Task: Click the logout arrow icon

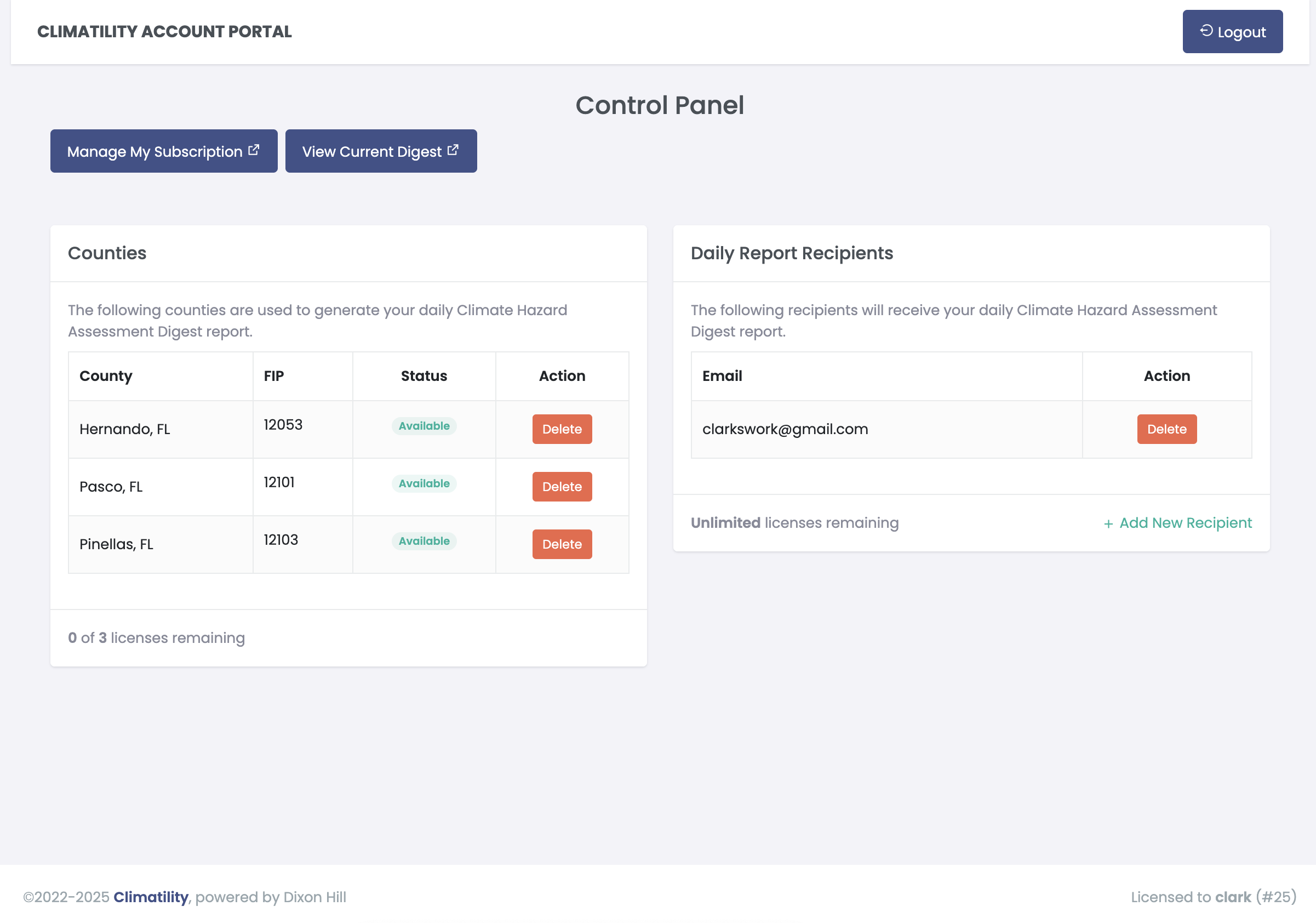Action: tap(1206, 31)
